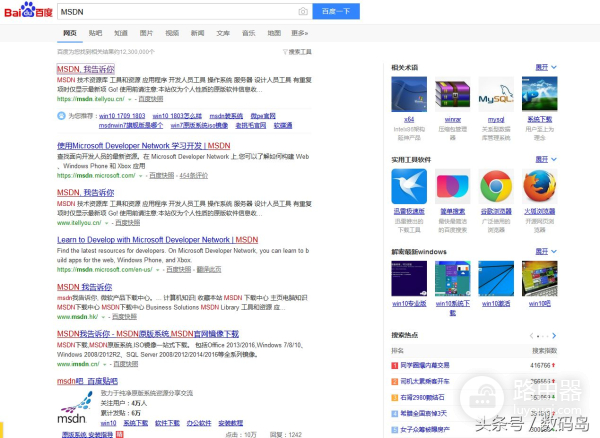The image size is (600, 438).
Task: Expand the 相关术语 section with 展开
Action: click(x=544, y=67)
